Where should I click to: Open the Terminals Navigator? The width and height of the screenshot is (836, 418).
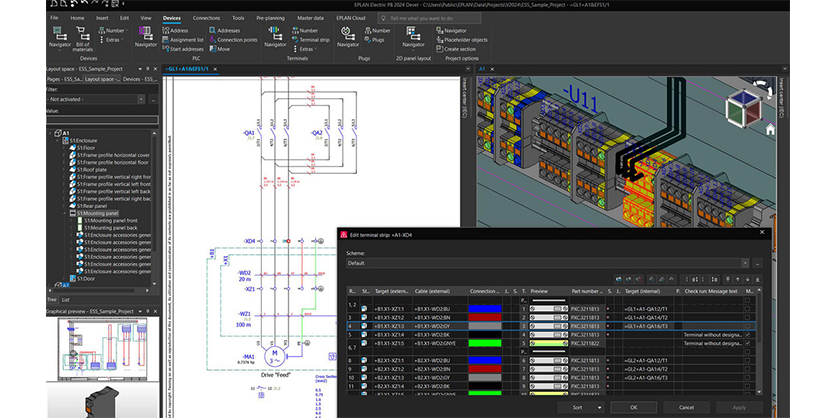[x=275, y=33]
